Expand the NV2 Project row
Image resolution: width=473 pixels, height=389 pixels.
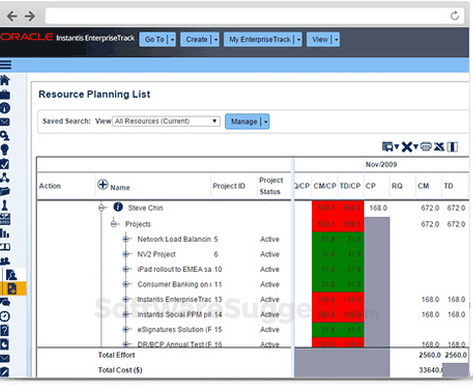[x=126, y=254]
